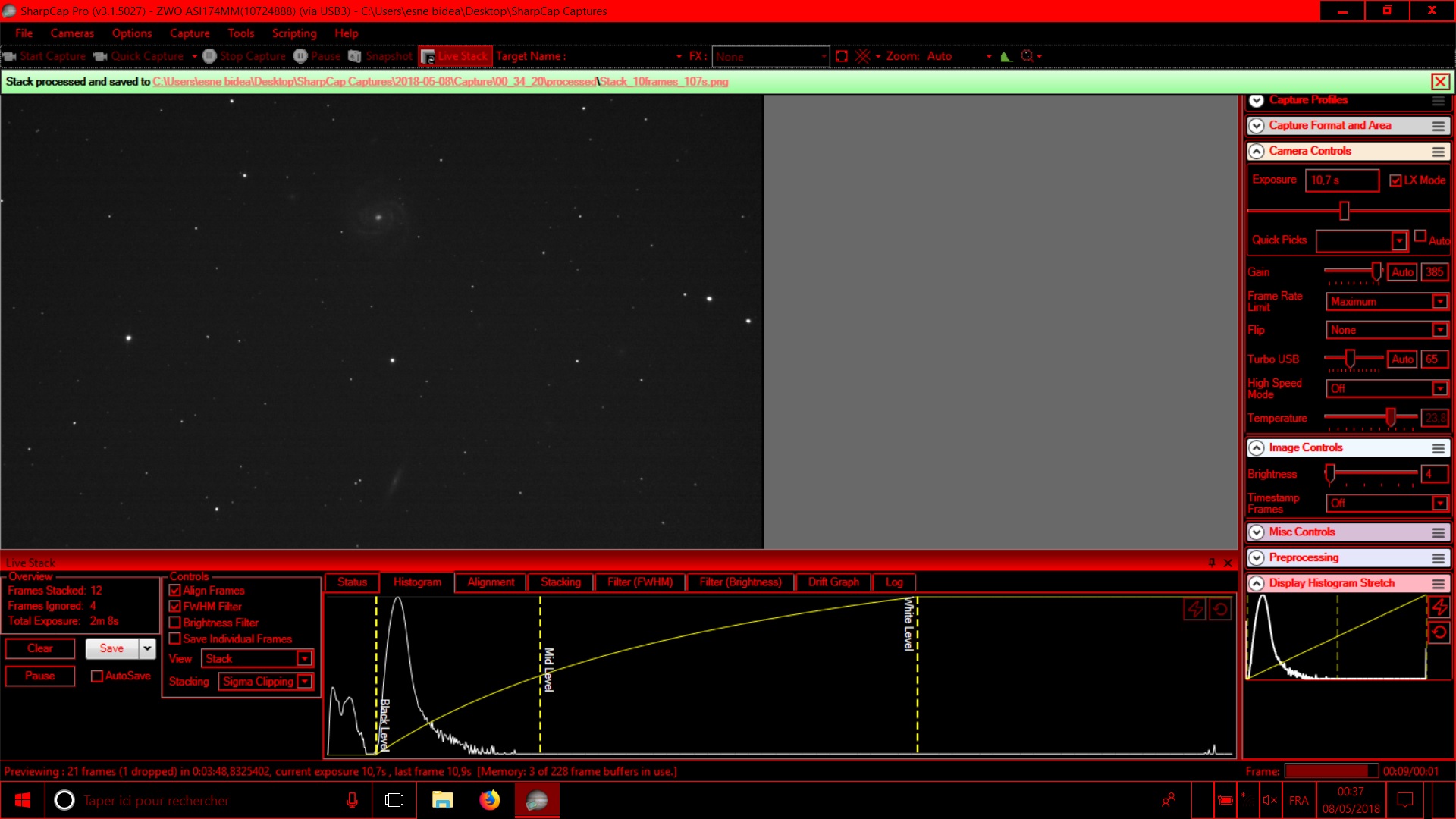Click the Gain slider handle

click(1376, 271)
